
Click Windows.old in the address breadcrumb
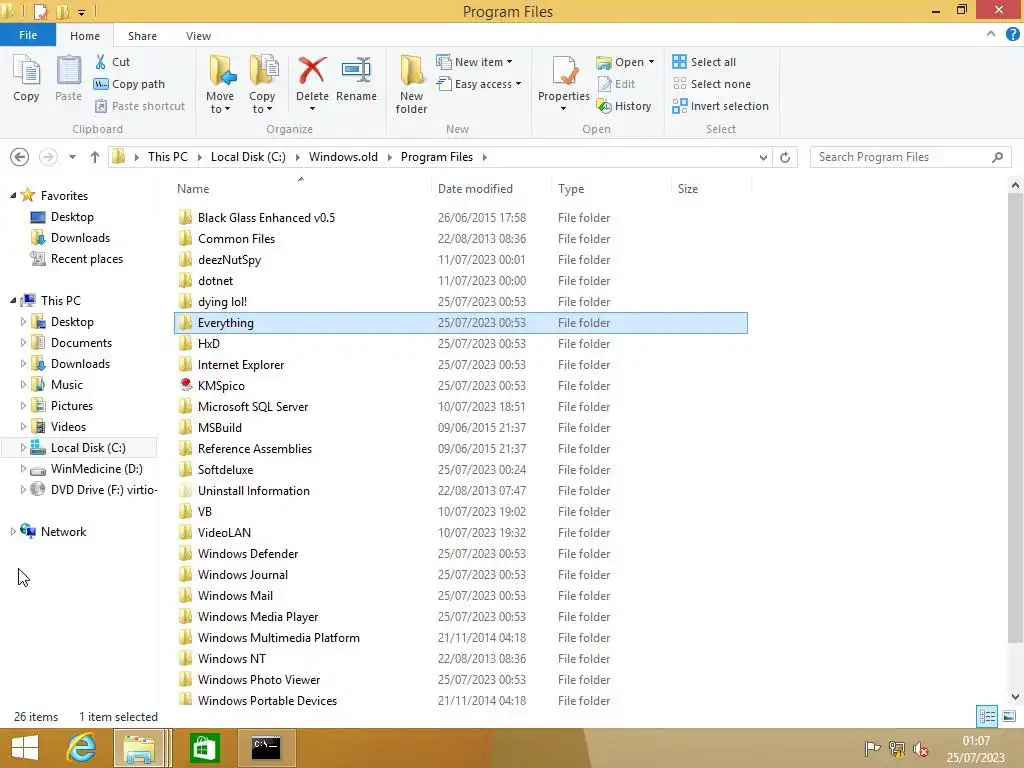(x=343, y=157)
